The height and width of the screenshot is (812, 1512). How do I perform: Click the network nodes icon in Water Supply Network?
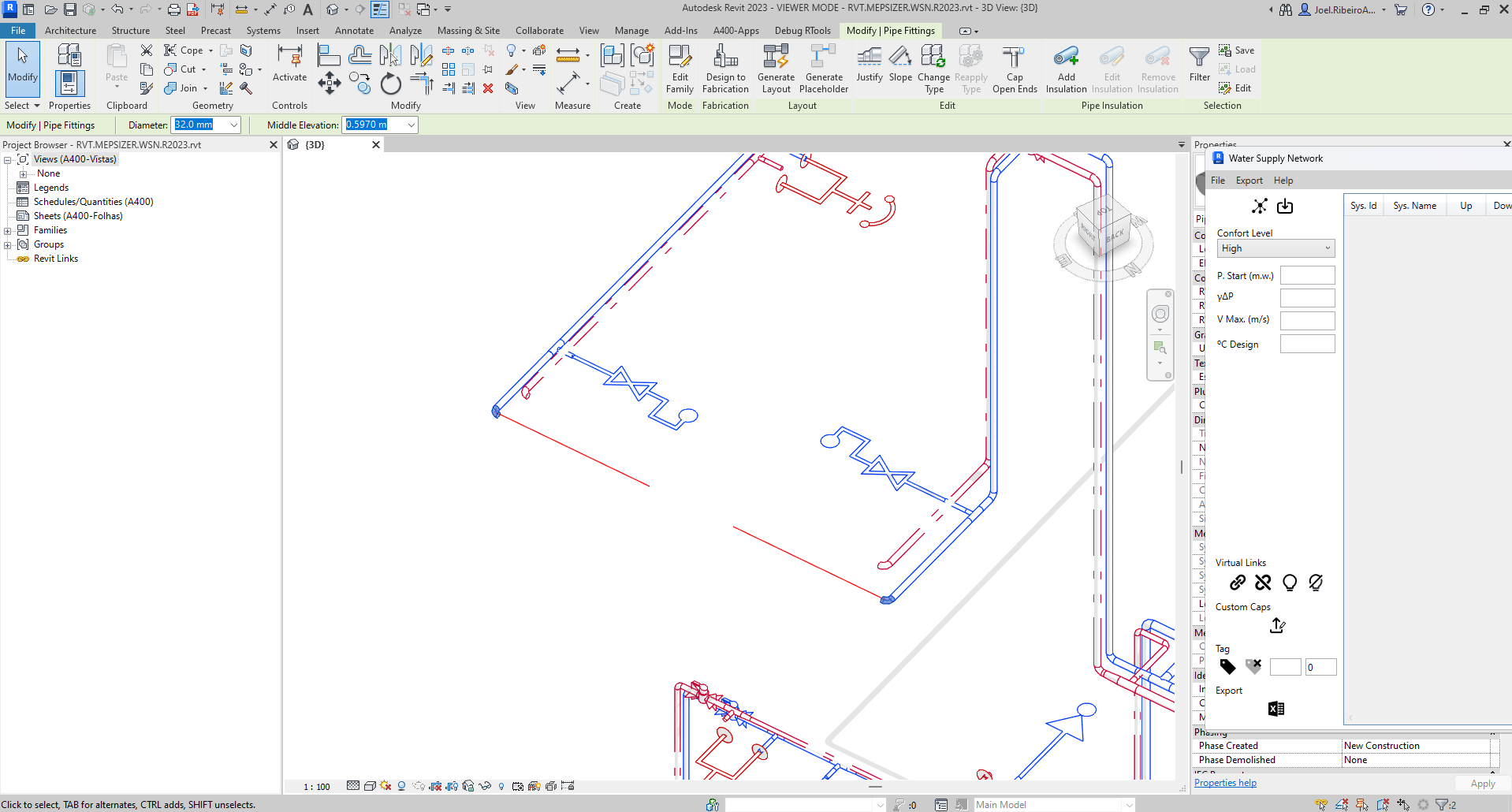point(1260,206)
